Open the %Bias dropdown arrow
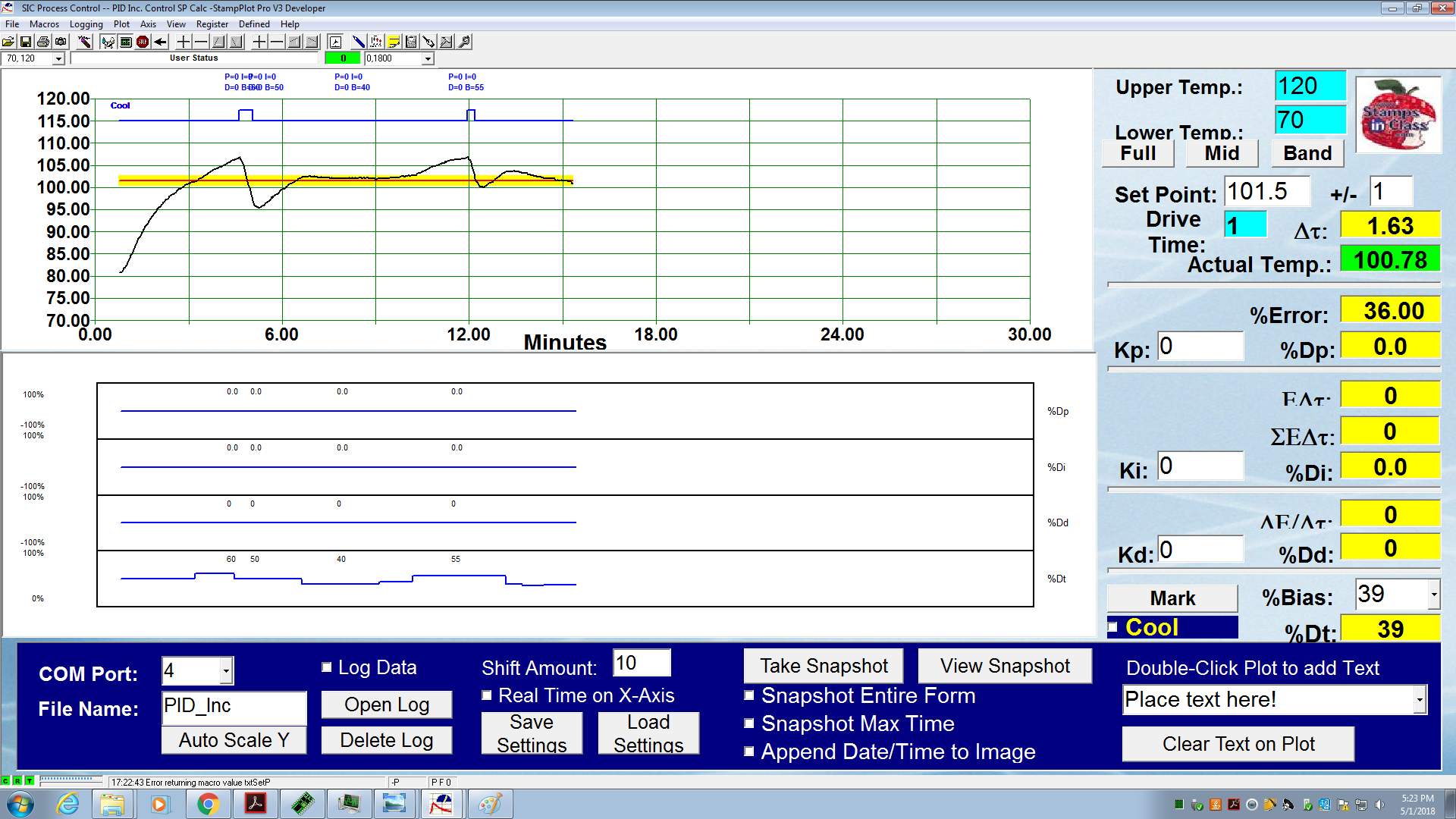The height and width of the screenshot is (819, 1456). tap(1433, 595)
